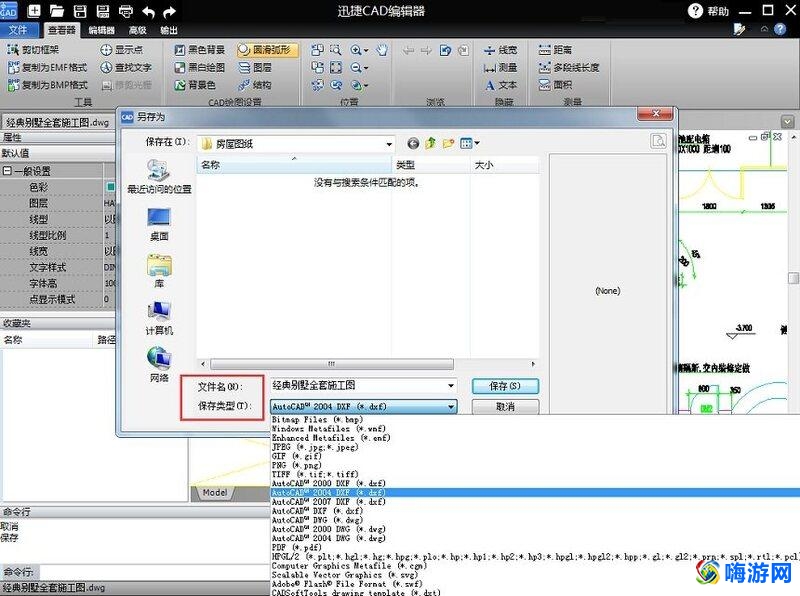Go up one folder level icon
The image size is (800, 596).
(x=431, y=143)
